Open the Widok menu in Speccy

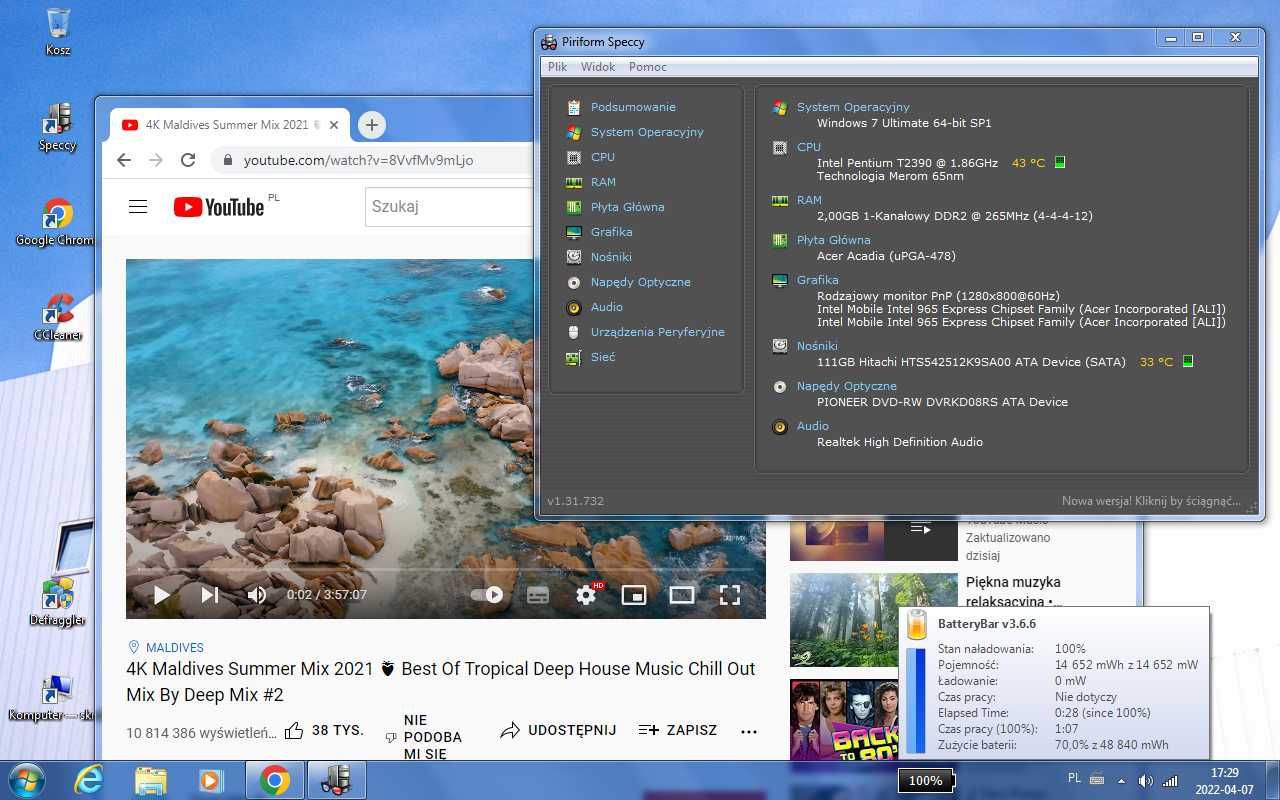pos(598,67)
